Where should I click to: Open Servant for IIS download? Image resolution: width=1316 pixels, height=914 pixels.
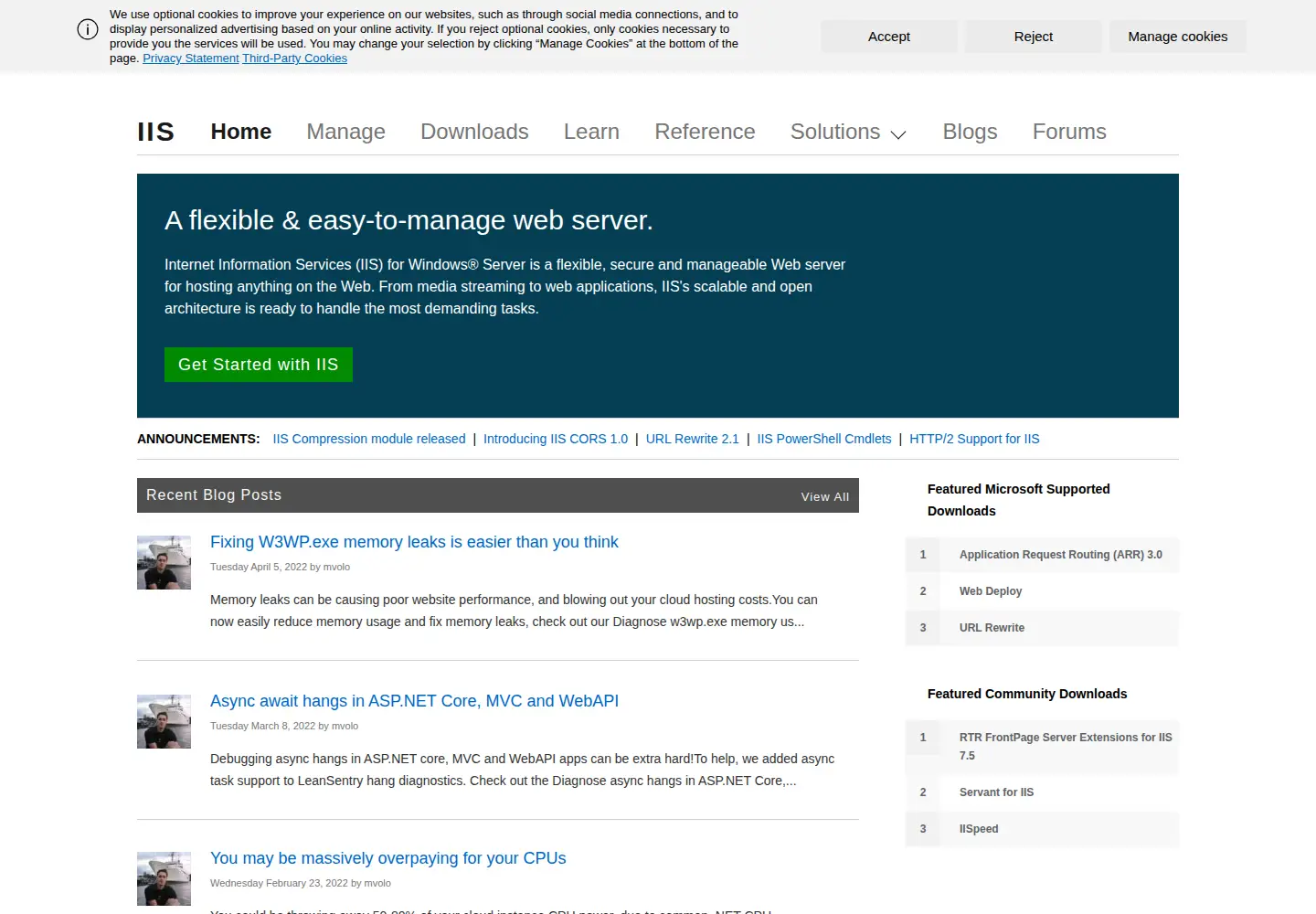click(996, 792)
